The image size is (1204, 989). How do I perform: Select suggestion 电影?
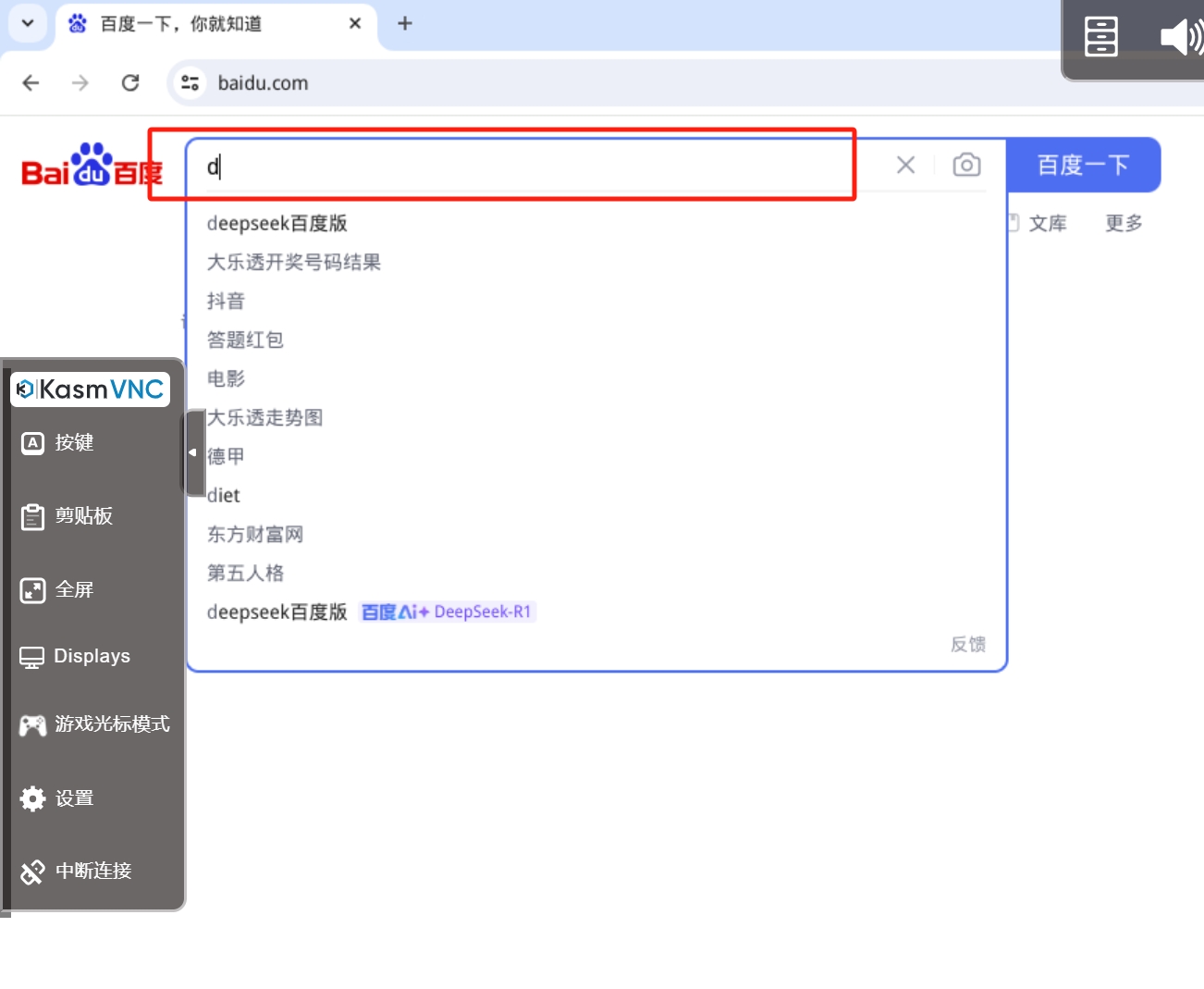coord(226,378)
